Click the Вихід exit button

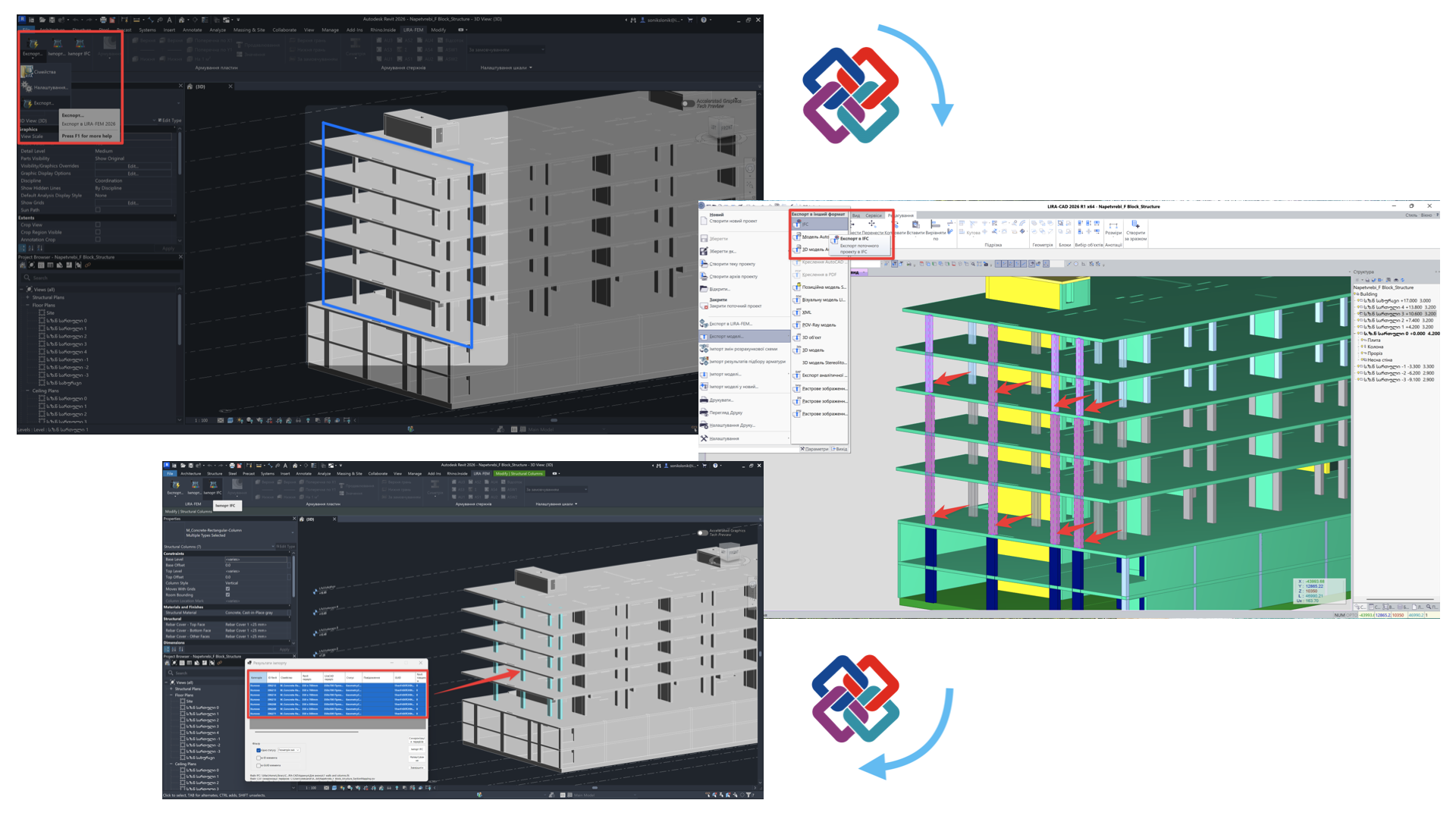[x=839, y=449]
